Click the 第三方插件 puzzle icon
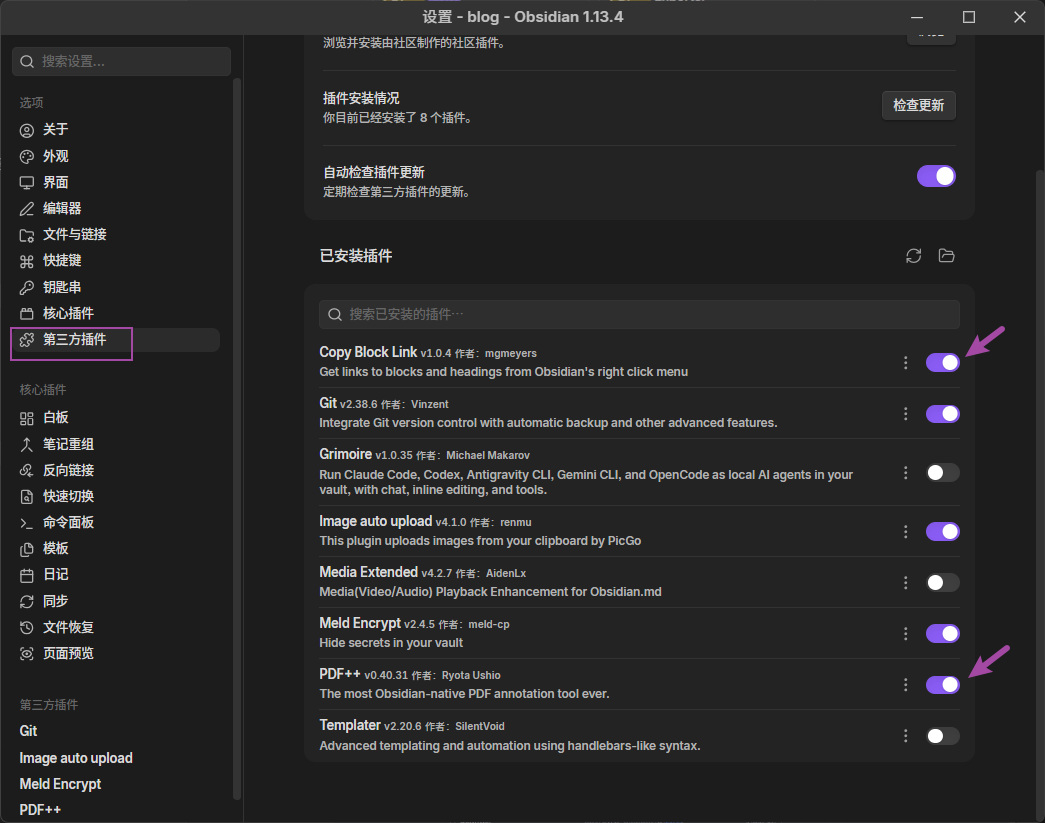Screen dimensions: 1045x823 point(27,340)
